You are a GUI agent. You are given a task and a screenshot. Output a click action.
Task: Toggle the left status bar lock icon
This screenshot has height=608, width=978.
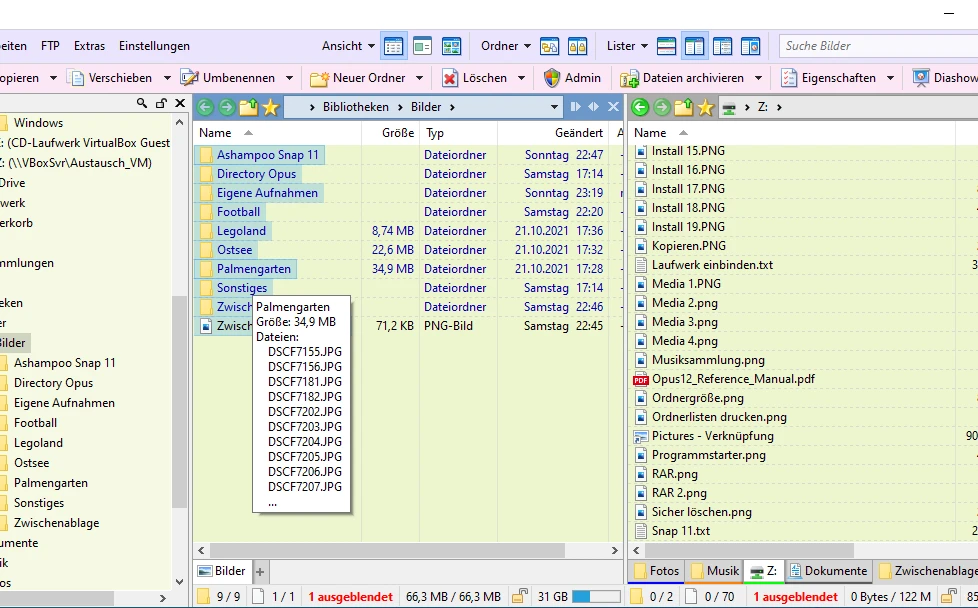coord(520,597)
